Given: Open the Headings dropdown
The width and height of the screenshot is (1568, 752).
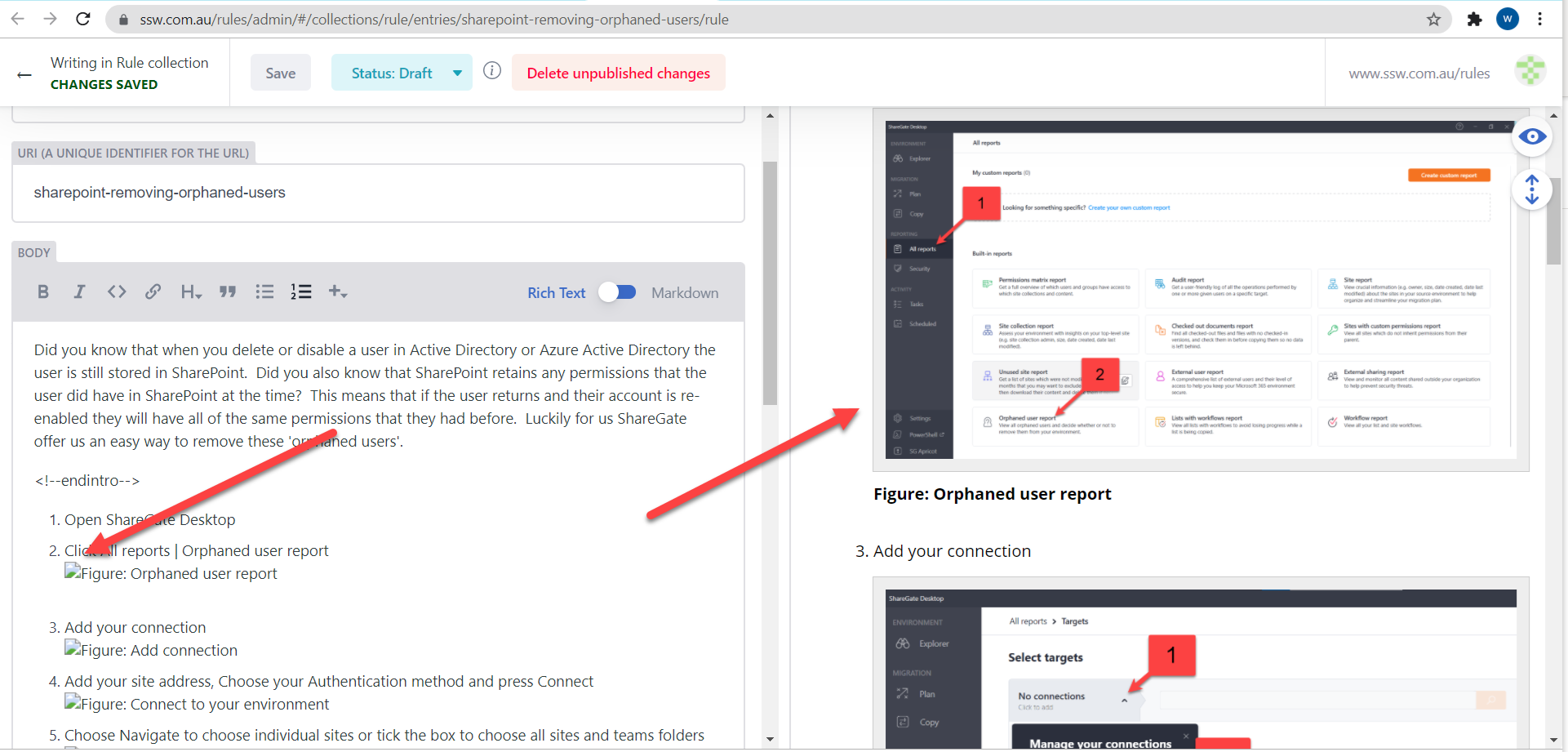Looking at the screenshot, I should tap(191, 292).
